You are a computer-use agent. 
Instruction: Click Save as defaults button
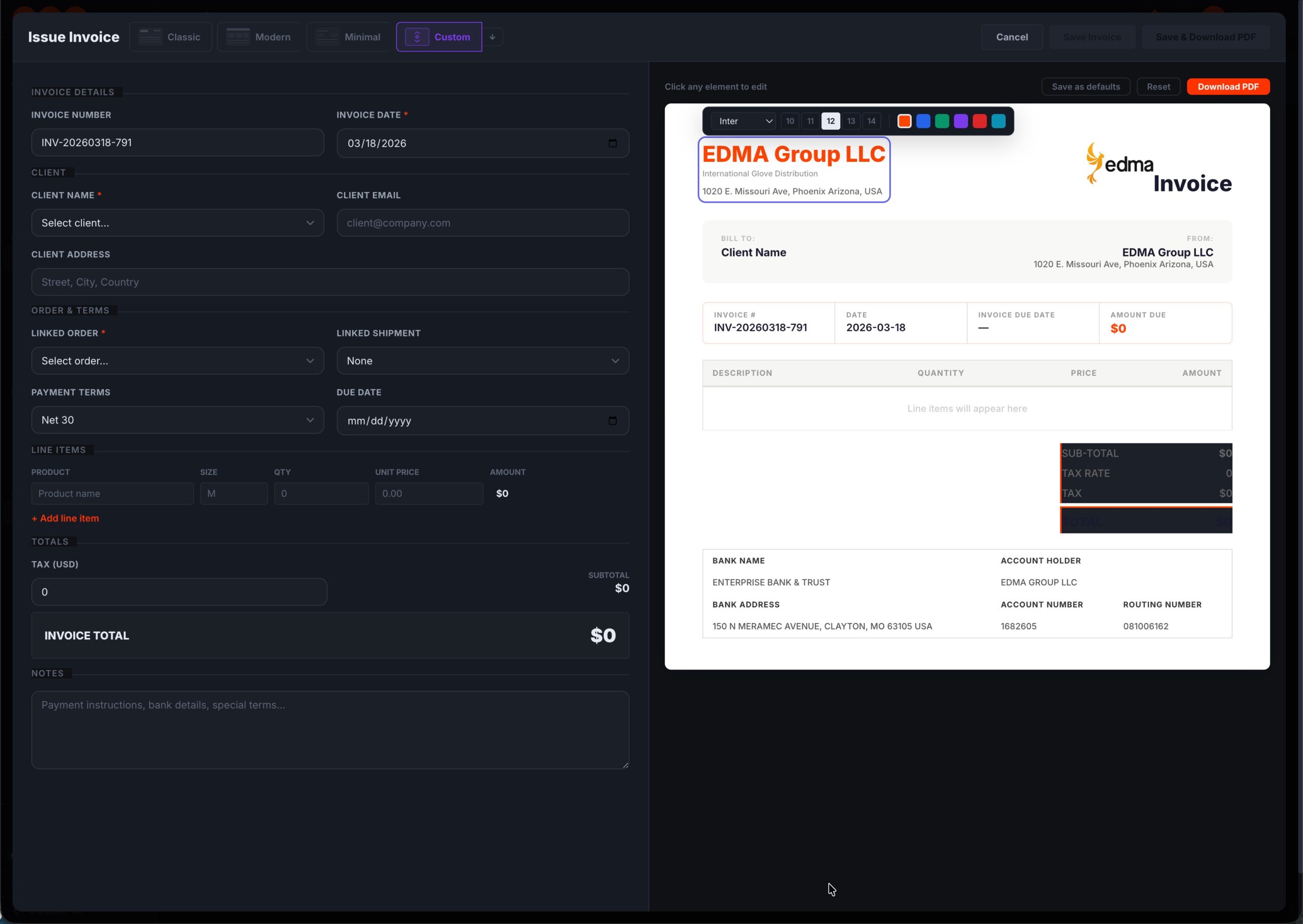(1086, 87)
